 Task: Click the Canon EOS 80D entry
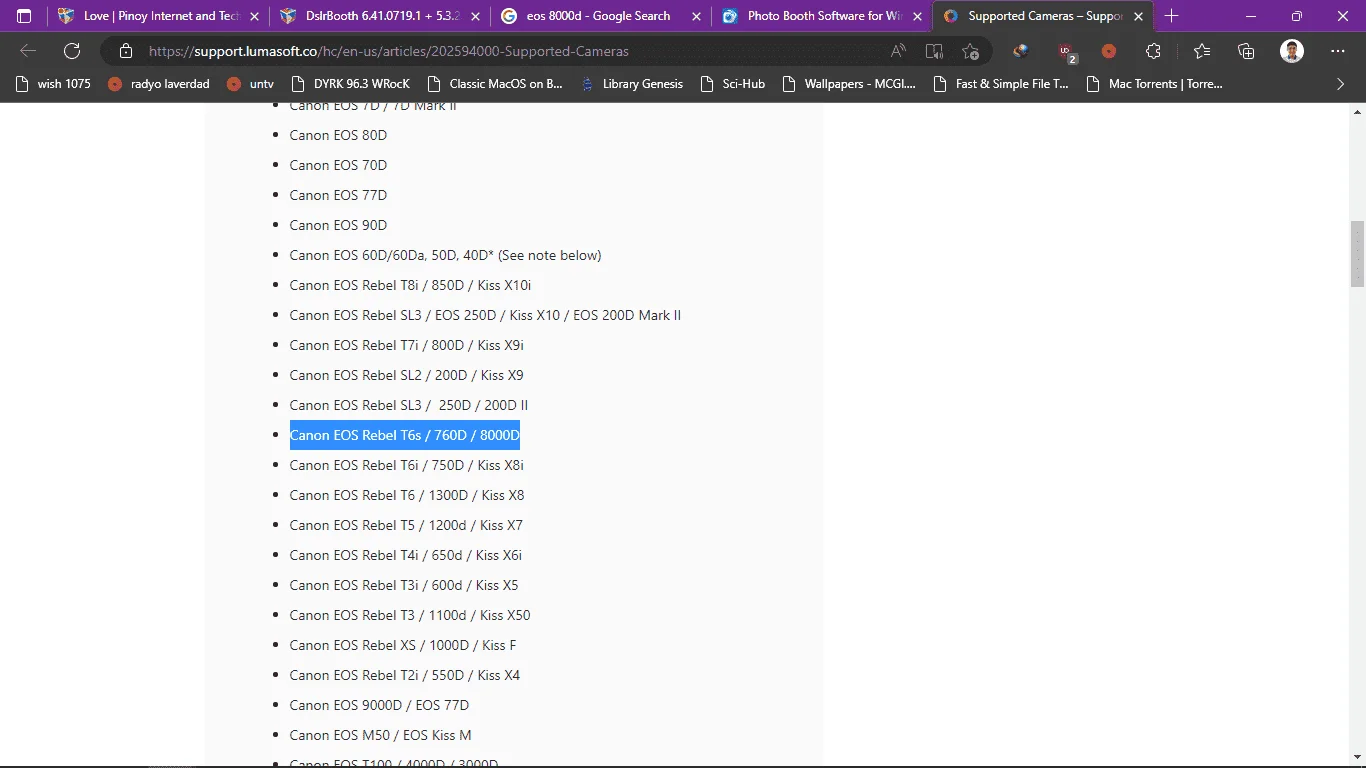tap(338, 135)
